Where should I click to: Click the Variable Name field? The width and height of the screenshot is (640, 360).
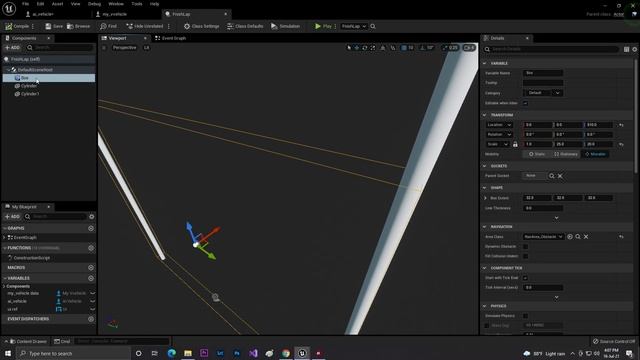tap(543, 73)
